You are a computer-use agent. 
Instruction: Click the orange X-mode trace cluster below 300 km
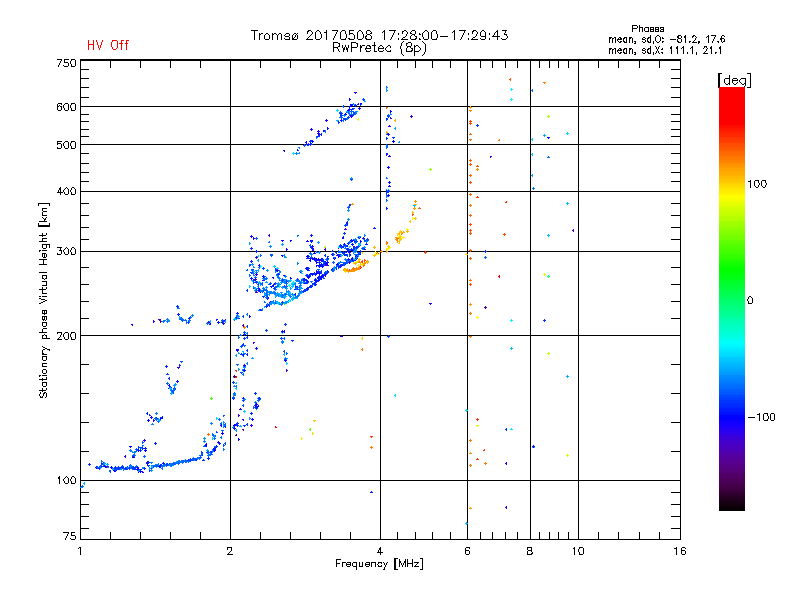point(356,266)
